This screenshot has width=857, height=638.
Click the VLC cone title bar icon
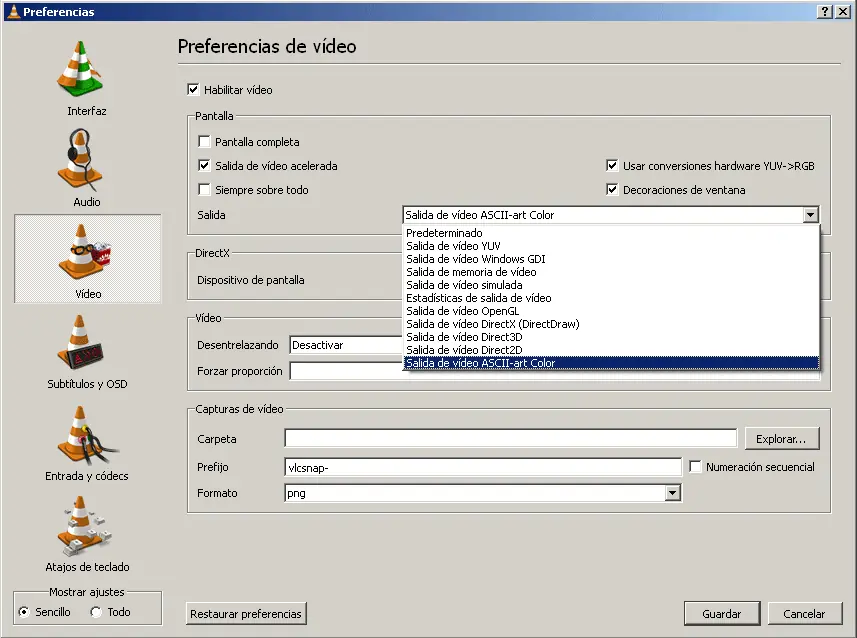click(x=10, y=12)
